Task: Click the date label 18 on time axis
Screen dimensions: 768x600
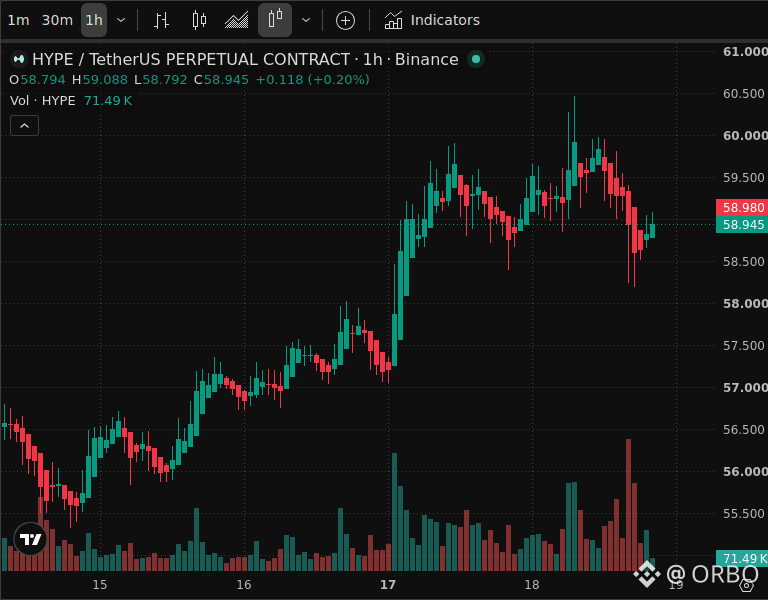Action: coord(532,585)
